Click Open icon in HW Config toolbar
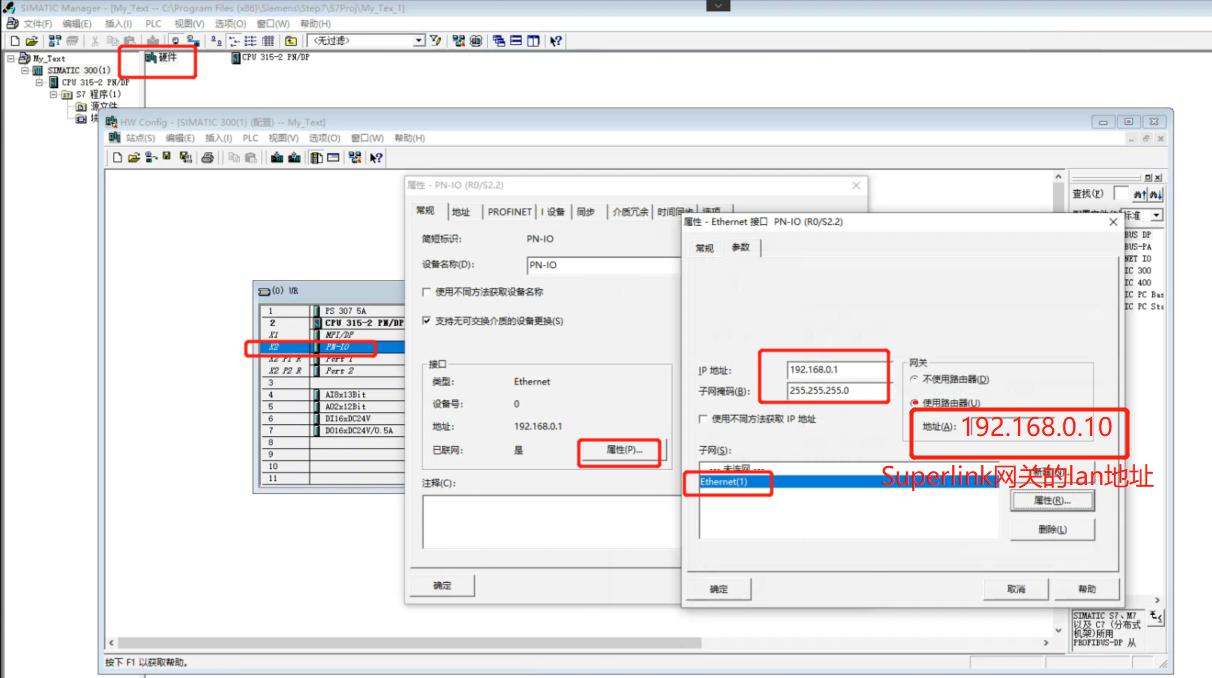 [133, 157]
